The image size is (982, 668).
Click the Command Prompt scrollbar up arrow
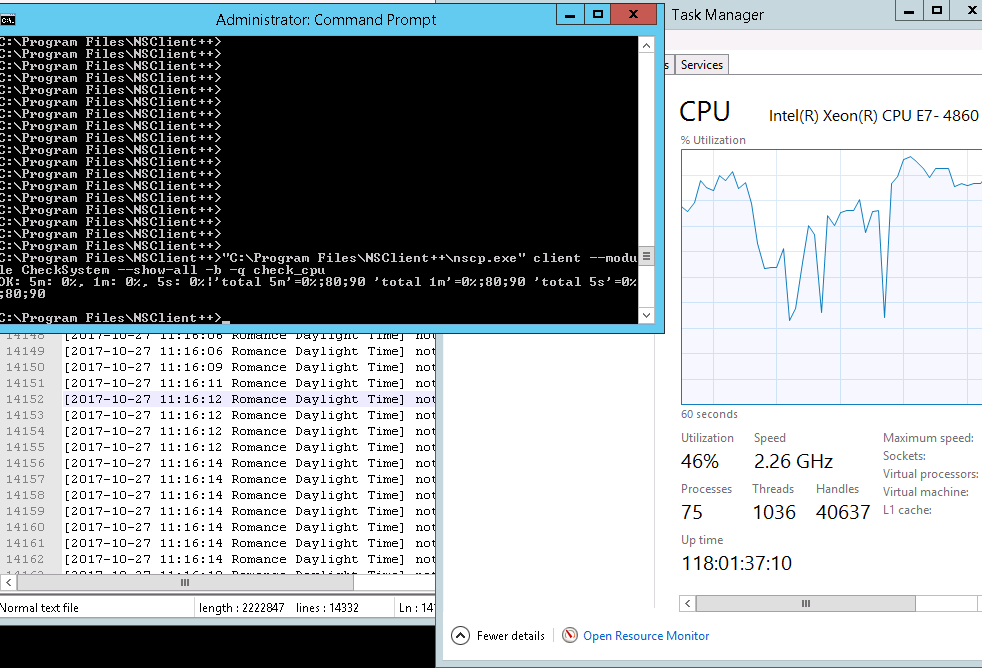[x=646, y=44]
